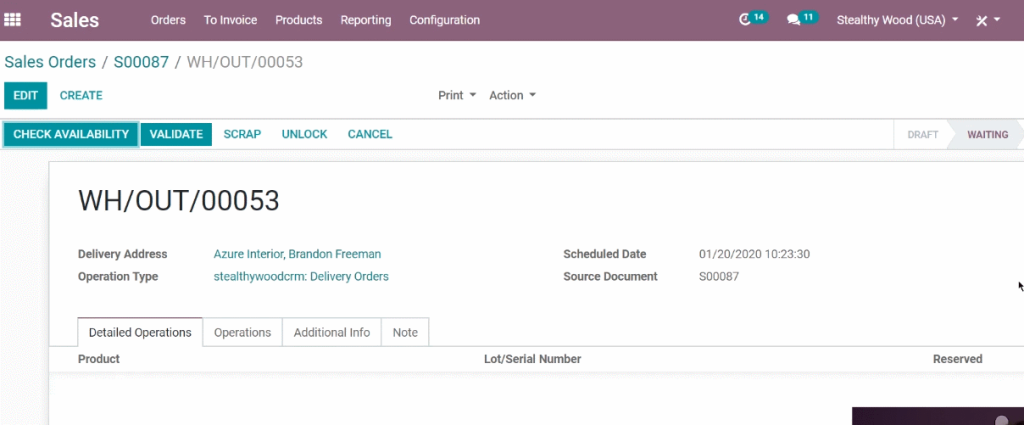
Task: Open the developer tools wrench icon
Action: click(x=981, y=20)
